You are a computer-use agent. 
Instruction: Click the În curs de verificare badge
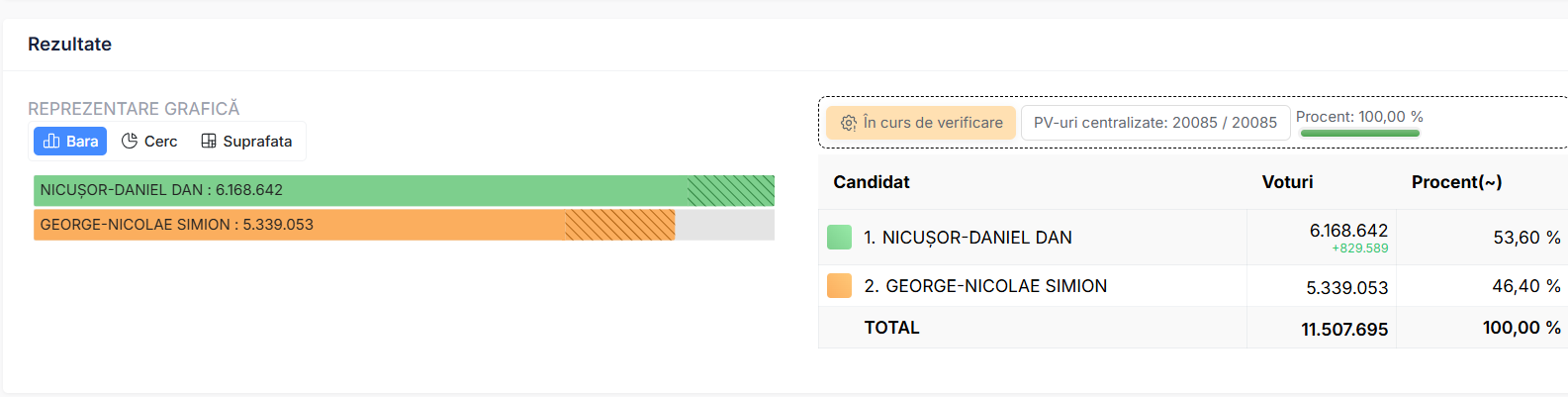pos(921,123)
